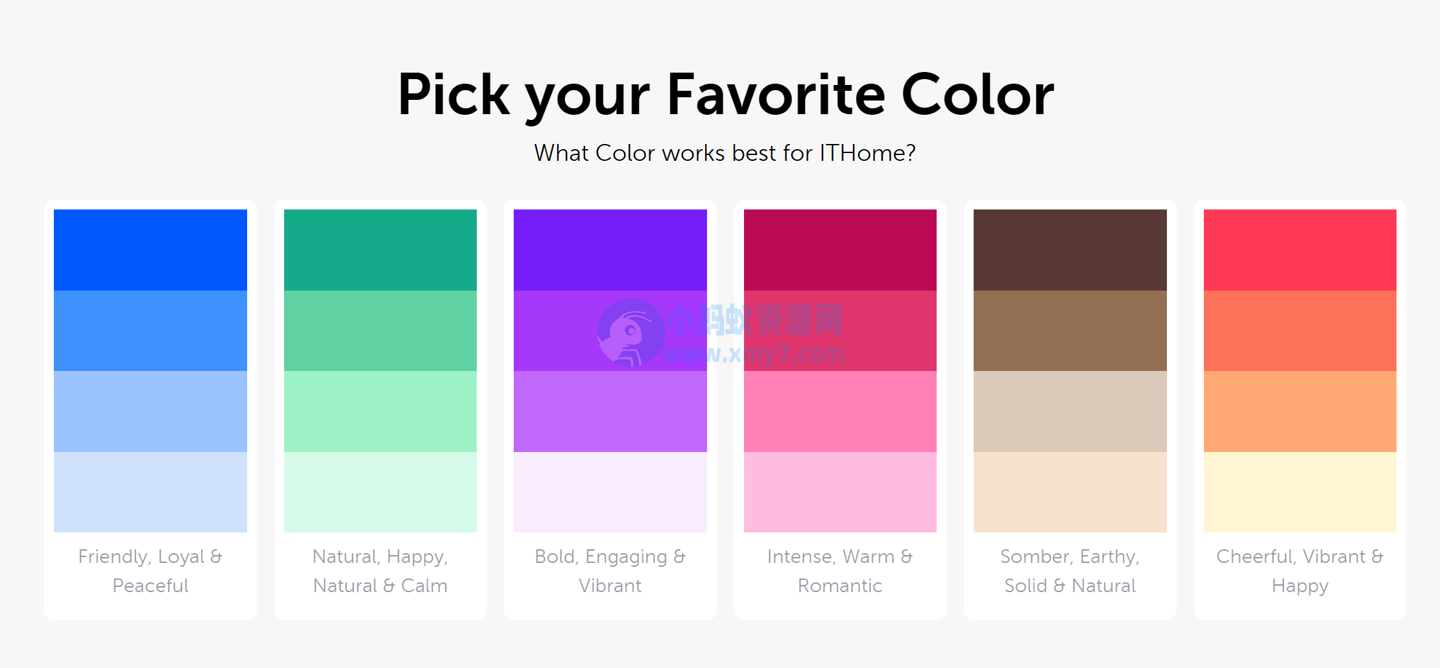Click the "Friendly, Loyal & Peaceful" label
1440x668 pixels.
pyautogui.click(x=150, y=571)
